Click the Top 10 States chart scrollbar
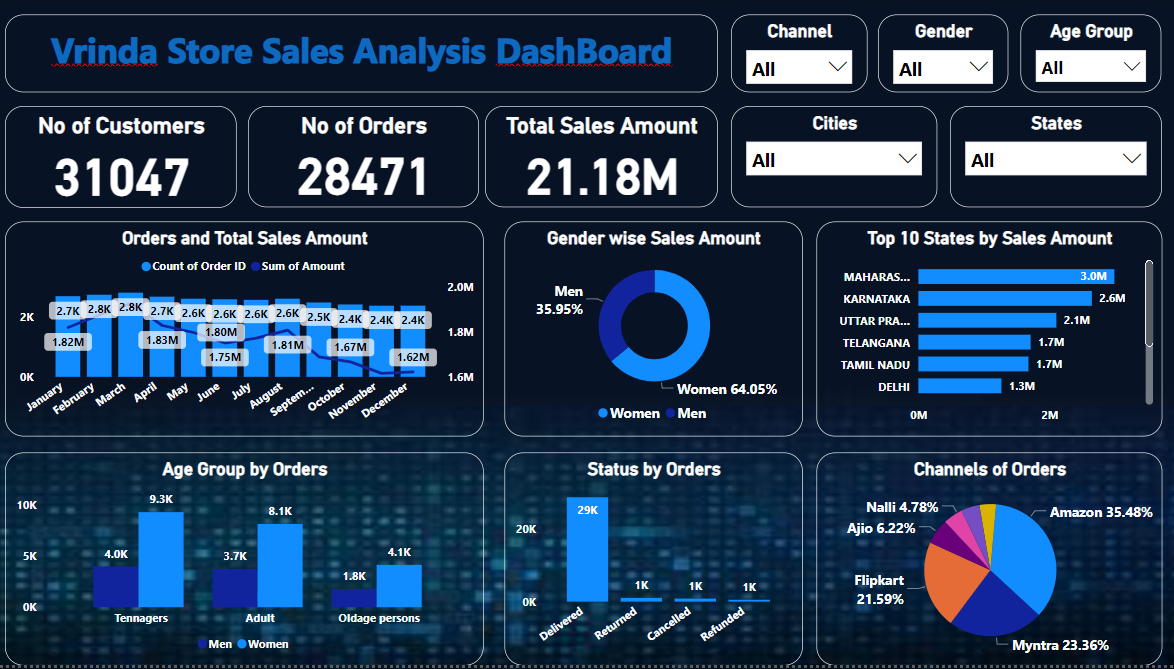Screen dimensions: 1174x669 pos(1149,292)
